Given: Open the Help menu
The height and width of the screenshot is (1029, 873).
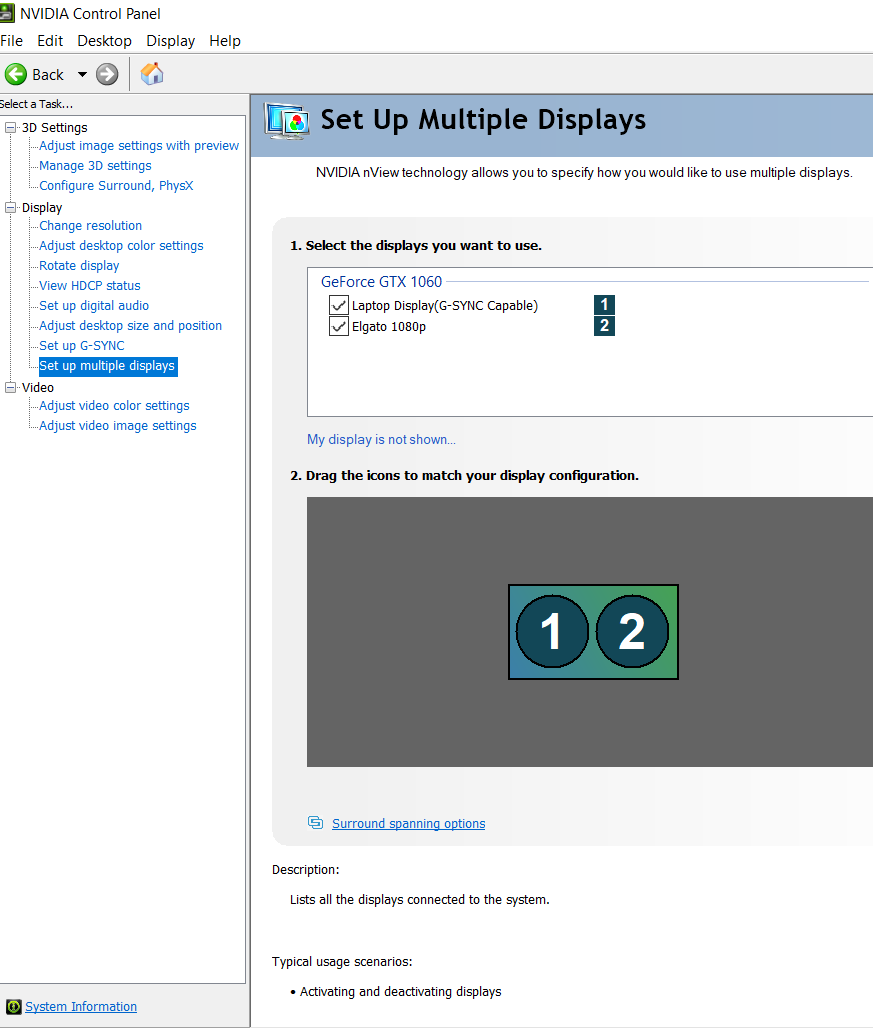Looking at the screenshot, I should 225,41.
